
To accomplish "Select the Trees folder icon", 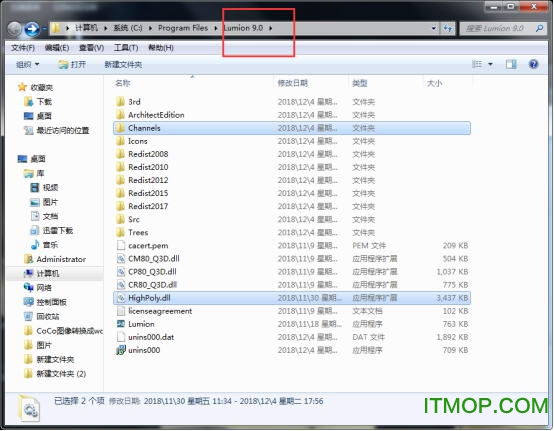I will point(120,232).
